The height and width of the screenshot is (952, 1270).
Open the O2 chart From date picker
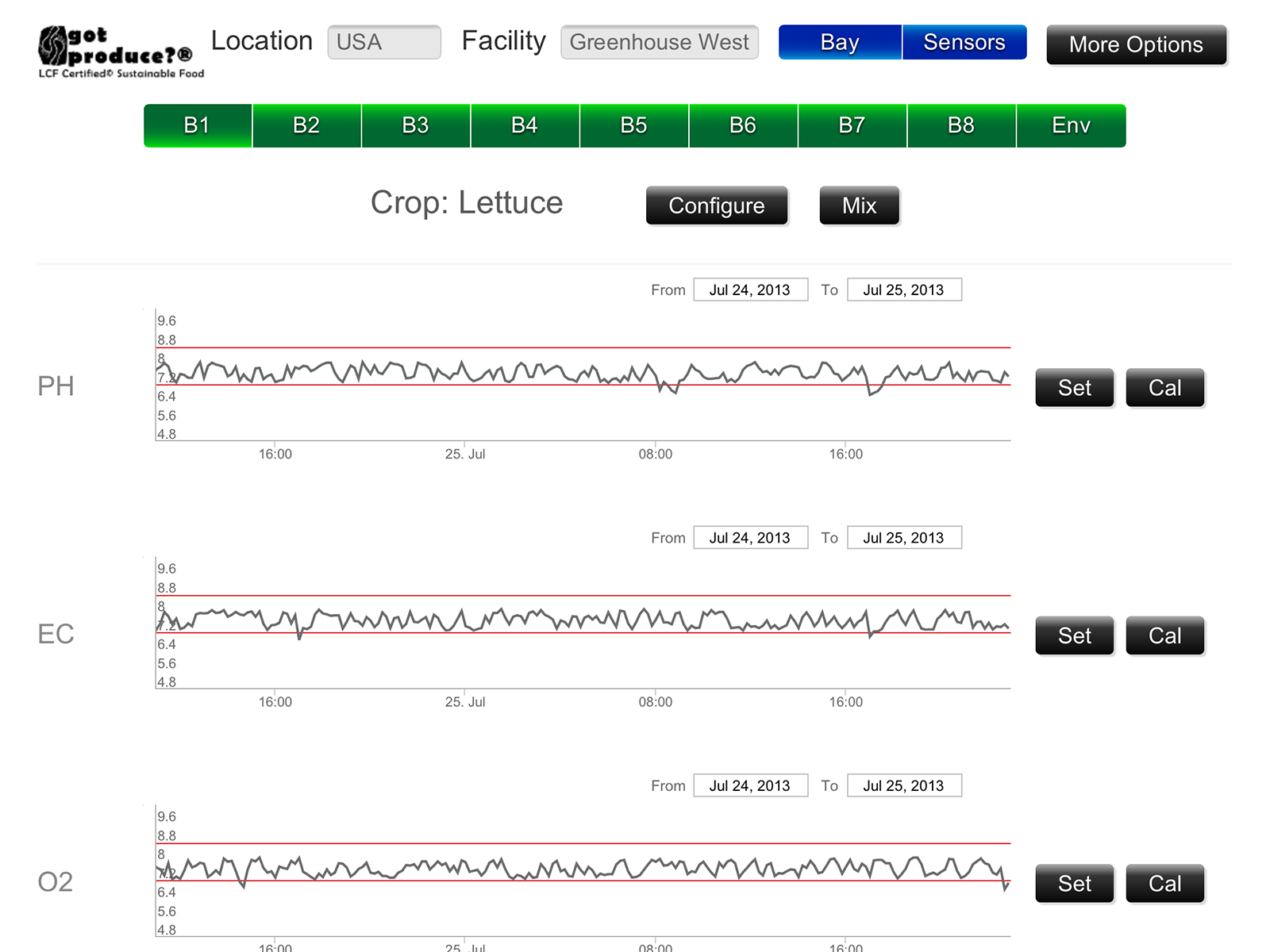(x=750, y=785)
